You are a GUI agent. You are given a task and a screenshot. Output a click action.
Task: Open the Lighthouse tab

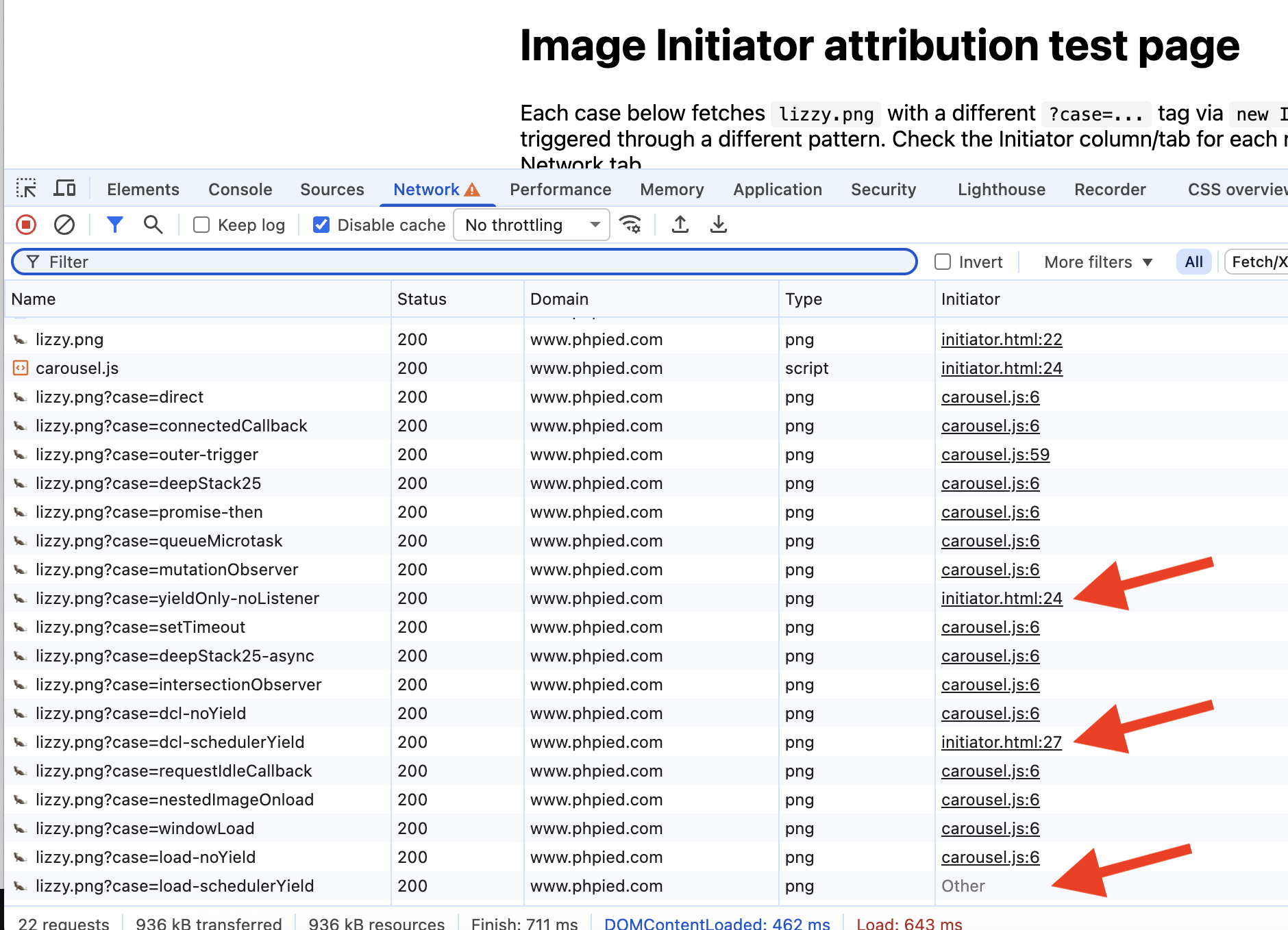tap(1002, 190)
